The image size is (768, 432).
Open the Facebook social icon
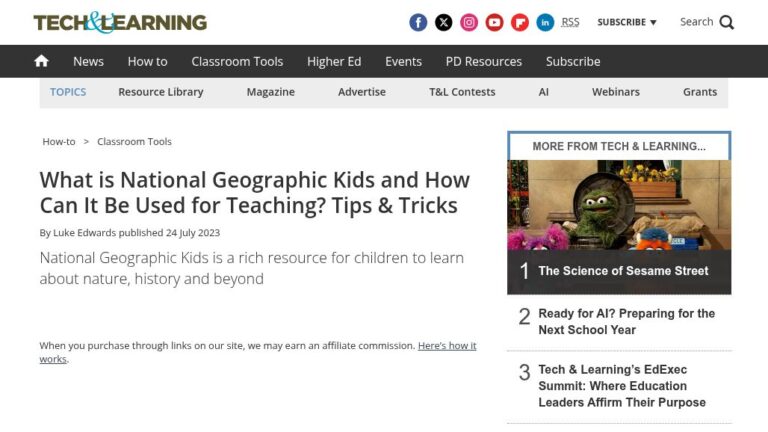[418, 23]
